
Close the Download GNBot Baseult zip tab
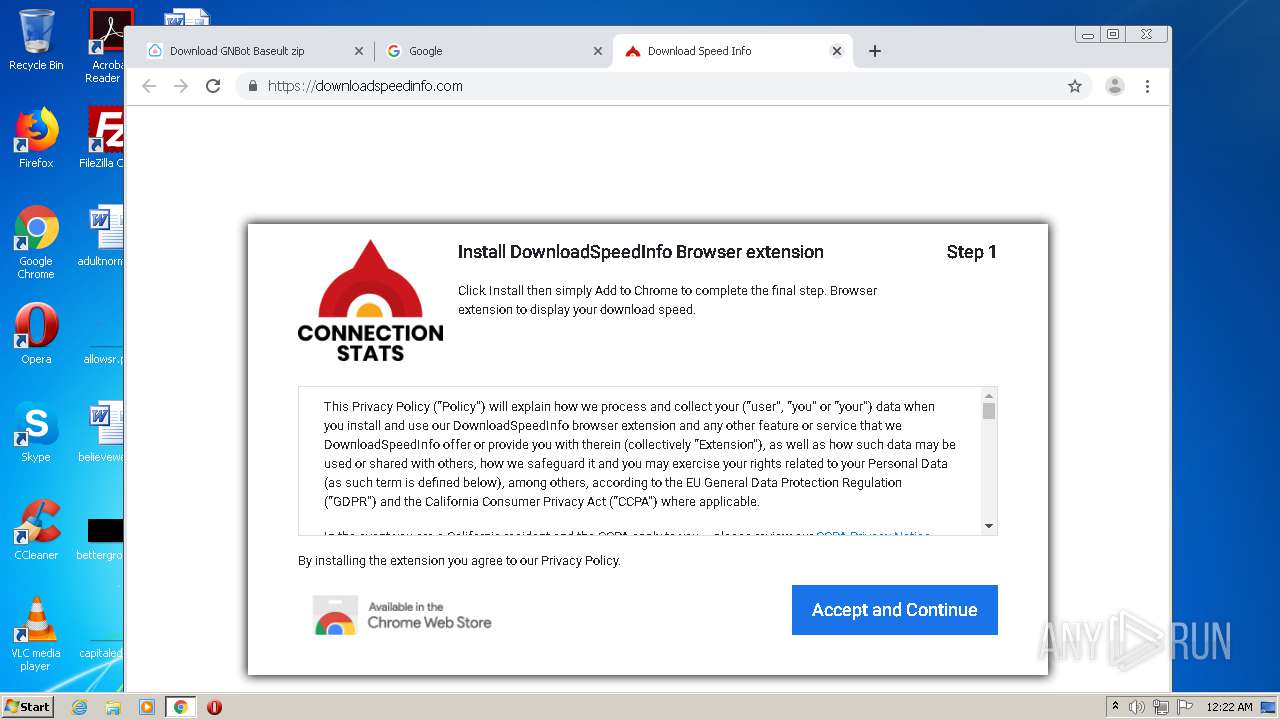[359, 51]
